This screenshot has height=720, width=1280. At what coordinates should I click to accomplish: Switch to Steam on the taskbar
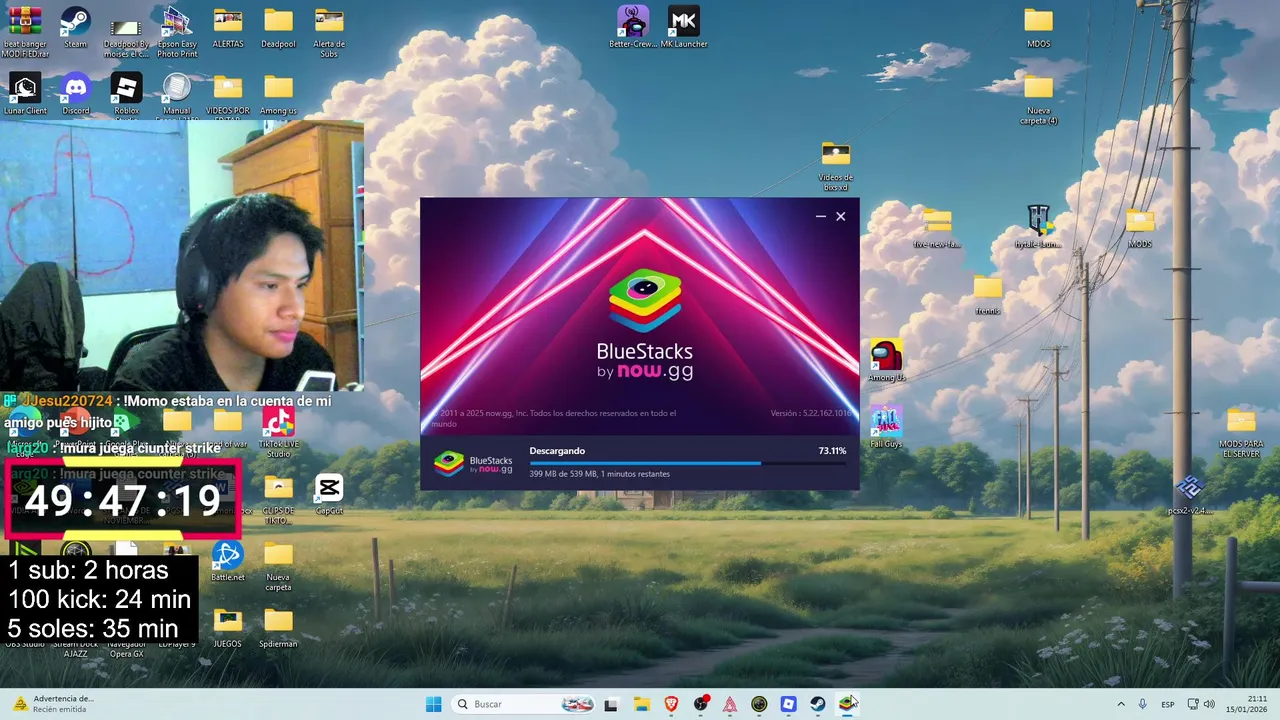pyautogui.click(x=818, y=704)
